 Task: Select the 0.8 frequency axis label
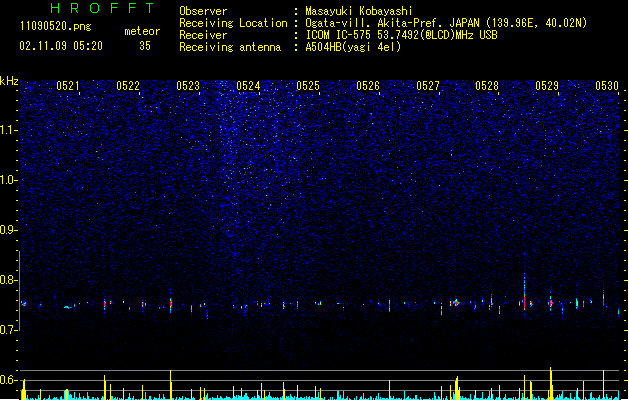pyautogui.click(x=9, y=280)
